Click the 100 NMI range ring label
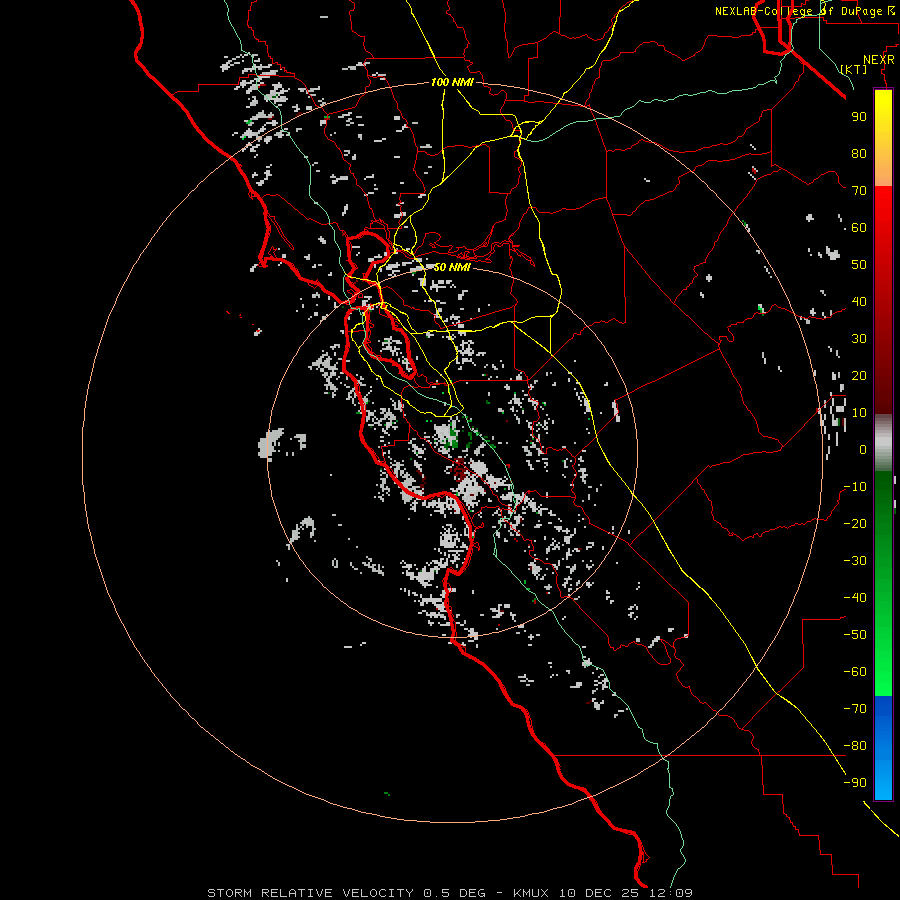Viewport: 900px width, 900px height. click(452, 82)
